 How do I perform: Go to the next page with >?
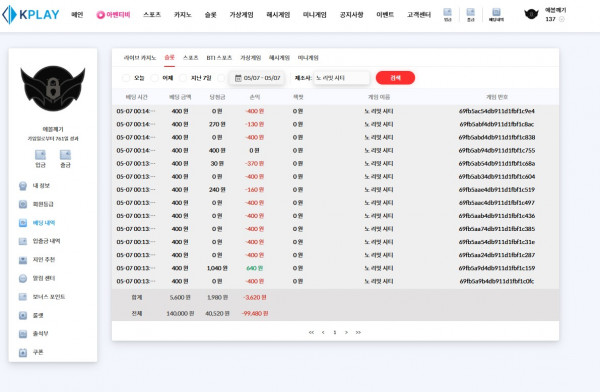[x=346, y=332]
